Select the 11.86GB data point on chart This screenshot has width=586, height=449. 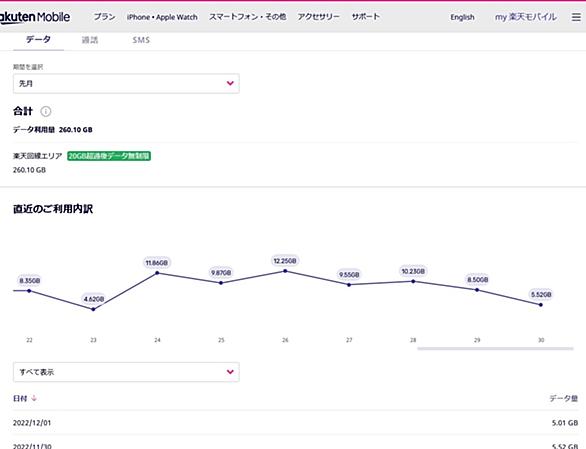[x=157, y=273]
